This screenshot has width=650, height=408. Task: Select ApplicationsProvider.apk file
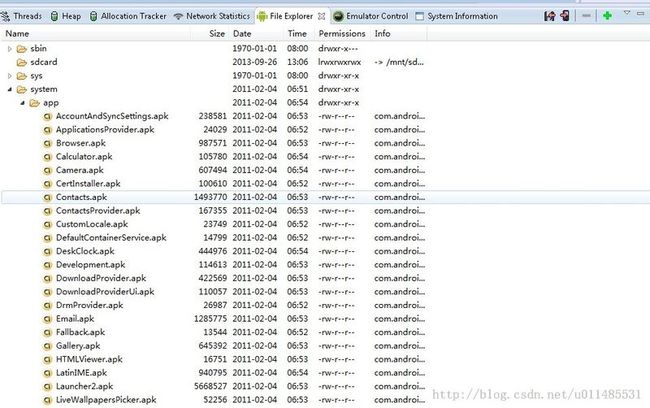(x=105, y=130)
